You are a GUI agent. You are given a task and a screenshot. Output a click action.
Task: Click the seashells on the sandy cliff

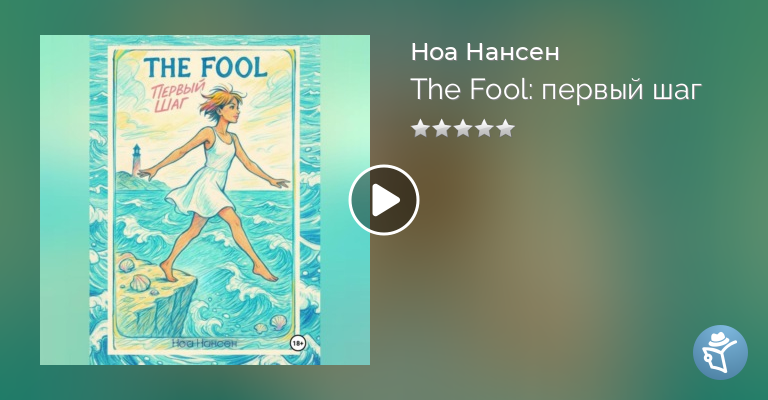point(133,274)
